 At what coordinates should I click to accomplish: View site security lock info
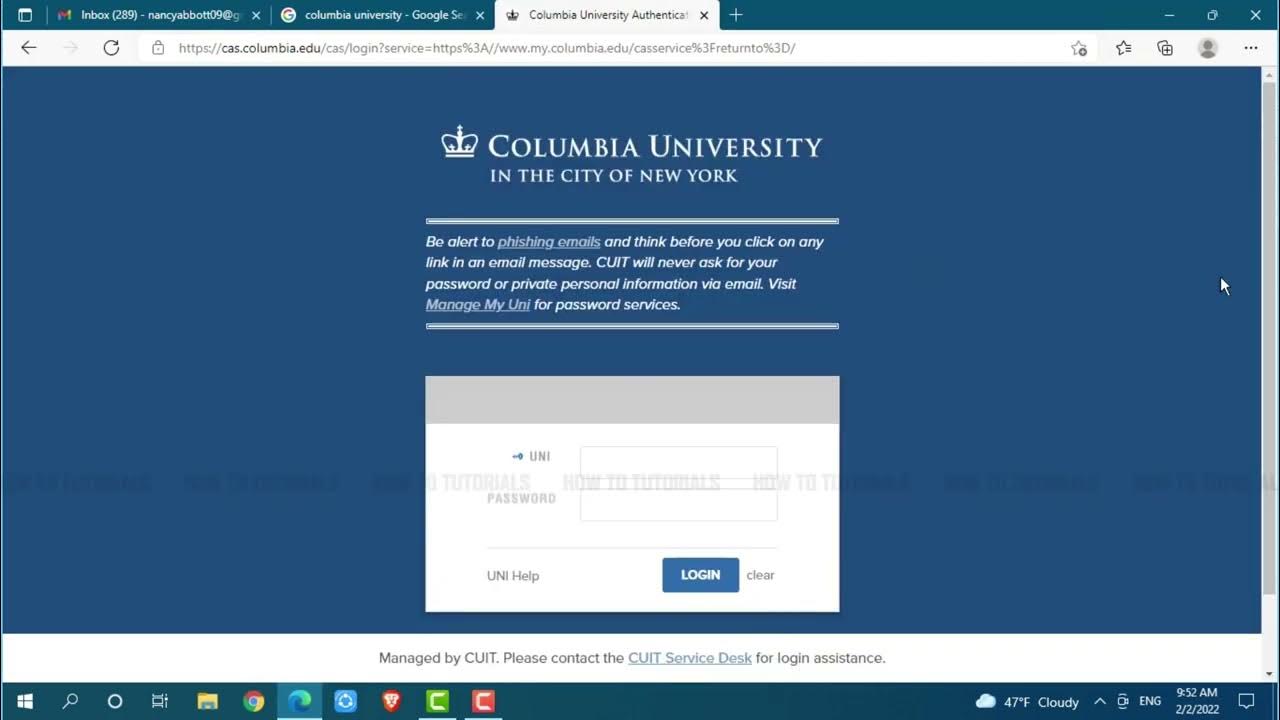tap(158, 48)
